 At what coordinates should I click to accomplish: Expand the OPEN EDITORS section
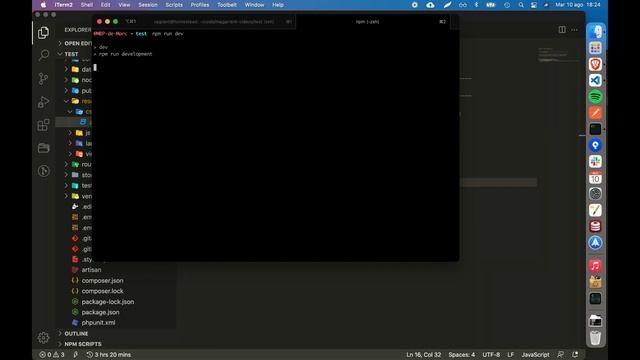click(x=76, y=43)
